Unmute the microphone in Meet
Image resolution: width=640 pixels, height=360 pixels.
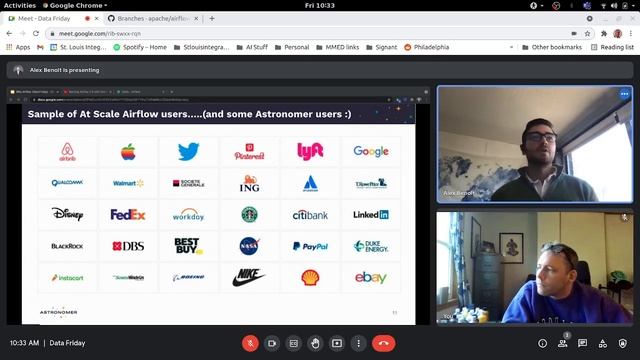pyautogui.click(x=250, y=343)
